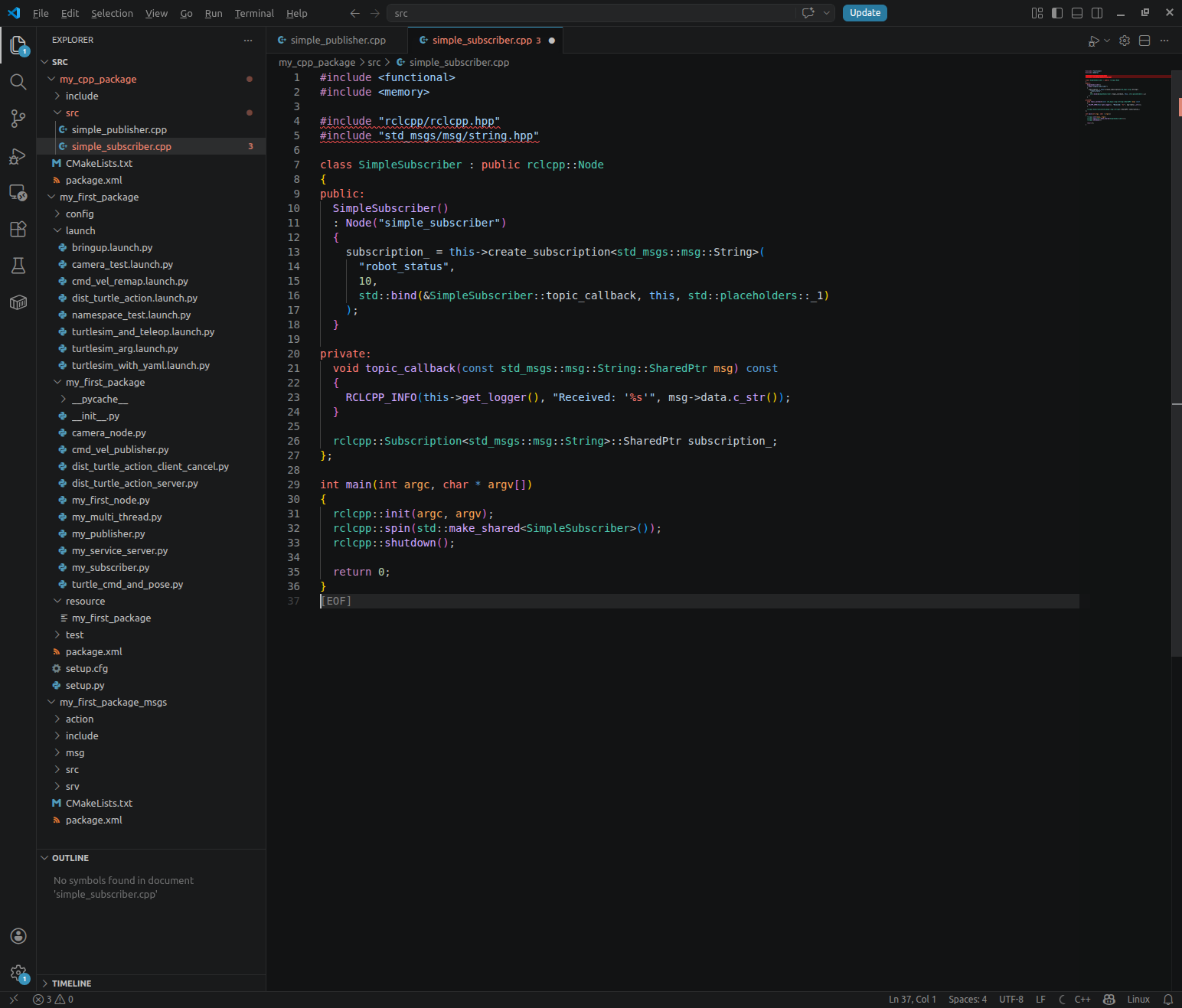Switch to simple_publisher.cpp tab
This screenshot has height=1008, width=1182.
pyautogui.click(x=338, y=41)
